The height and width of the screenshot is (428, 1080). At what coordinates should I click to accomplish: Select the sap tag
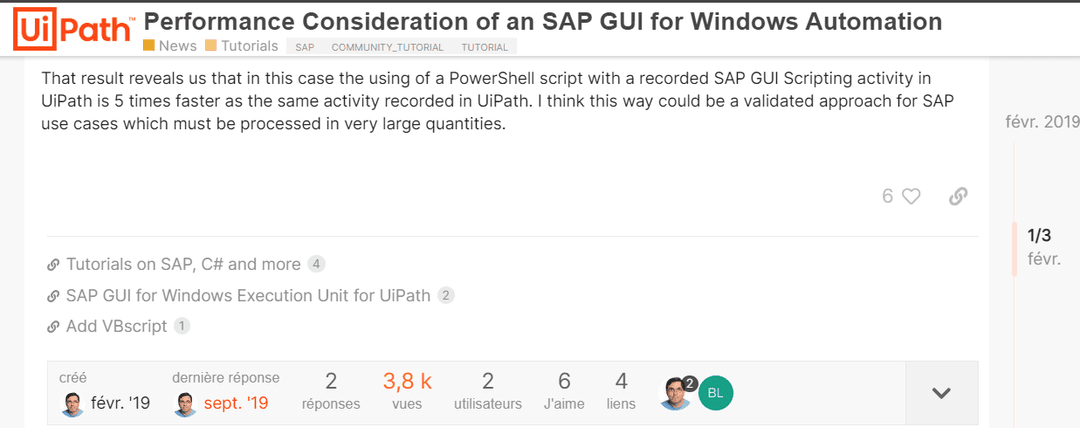coord(305,47)
